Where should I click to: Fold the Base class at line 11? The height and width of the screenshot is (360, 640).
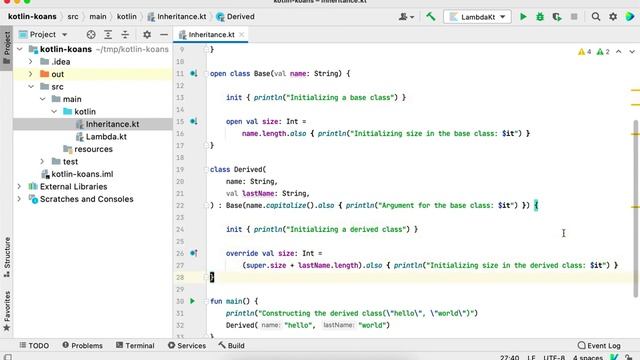(207, 73)
